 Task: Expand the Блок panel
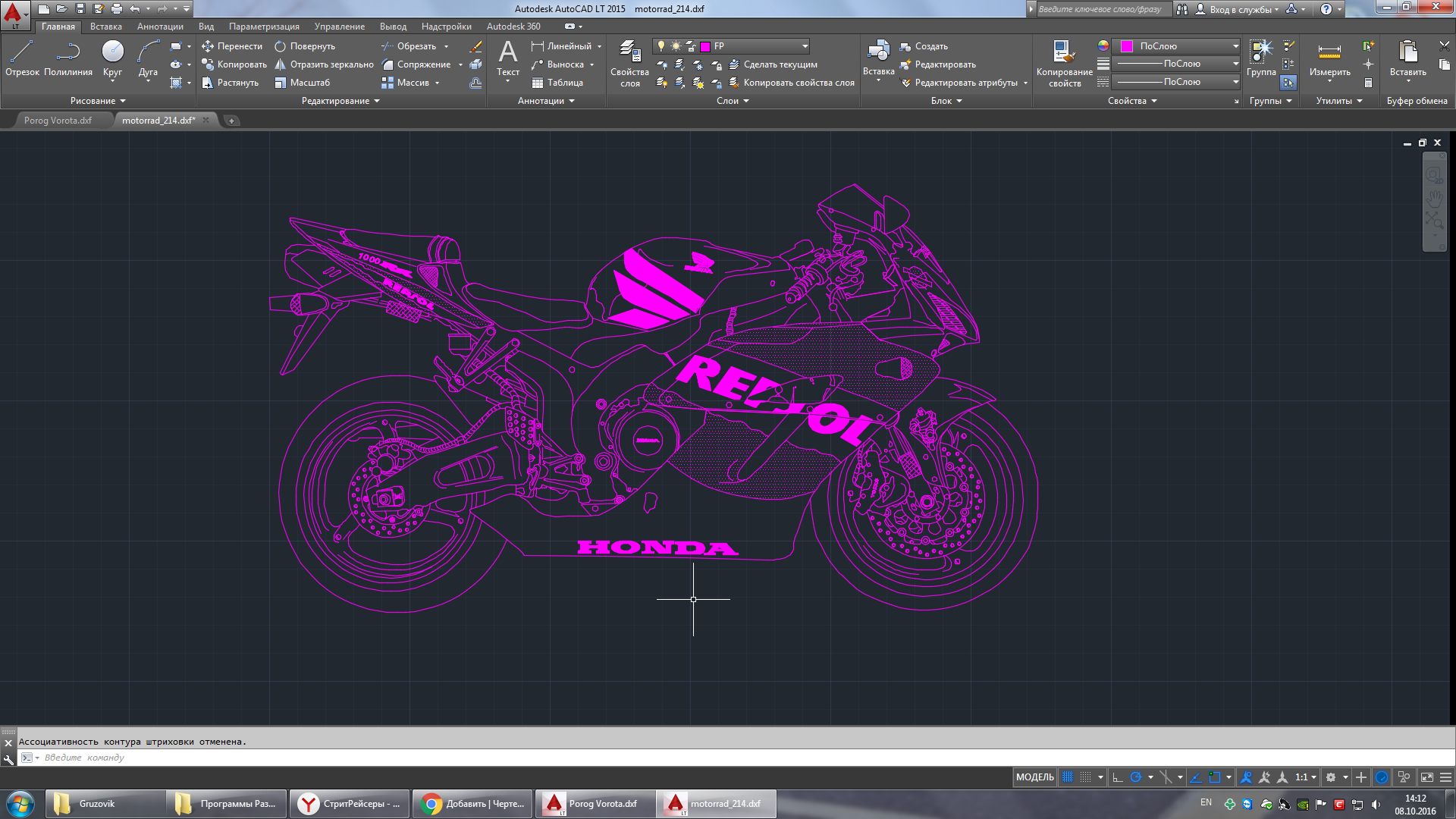click(946, 101)
